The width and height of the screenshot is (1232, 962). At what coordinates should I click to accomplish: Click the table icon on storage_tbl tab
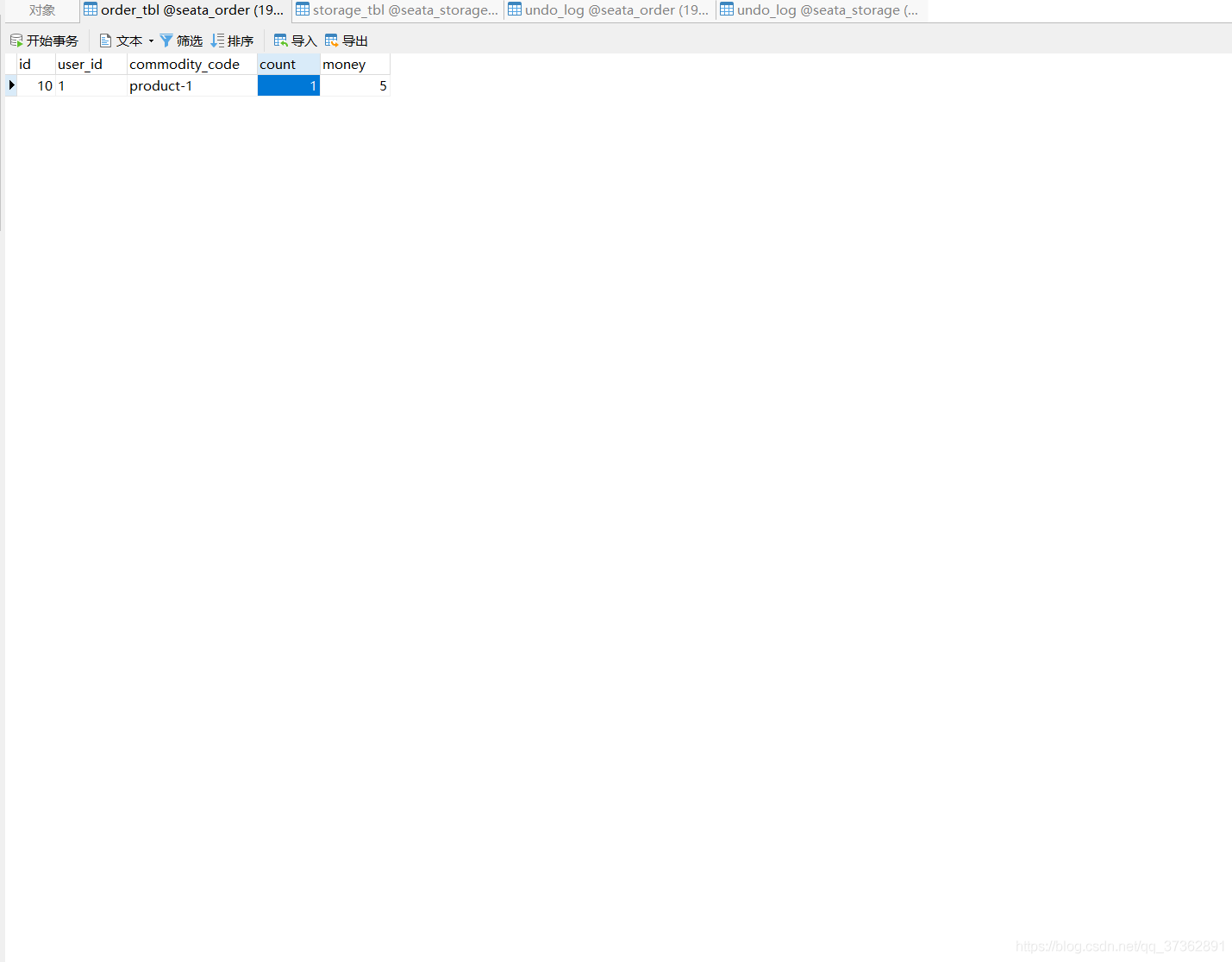[303, 9]
